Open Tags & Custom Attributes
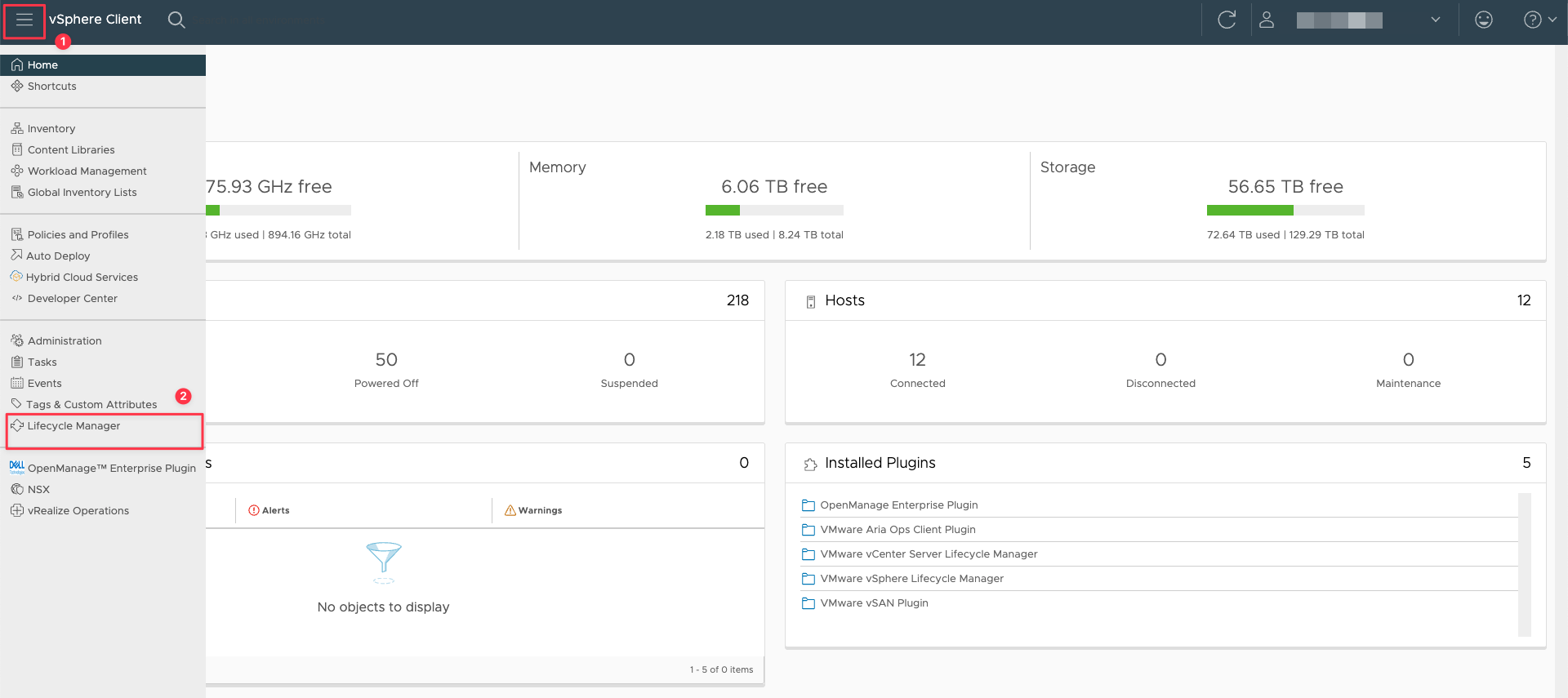1568x698 pixels. pyautogui.click(x=103, y=405)
